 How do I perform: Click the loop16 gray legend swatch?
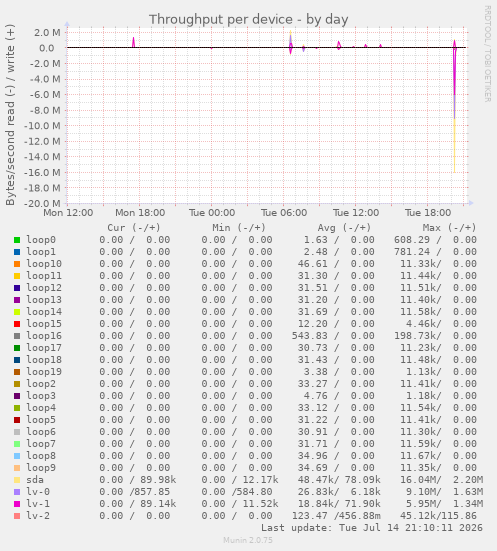click(17, 336)
